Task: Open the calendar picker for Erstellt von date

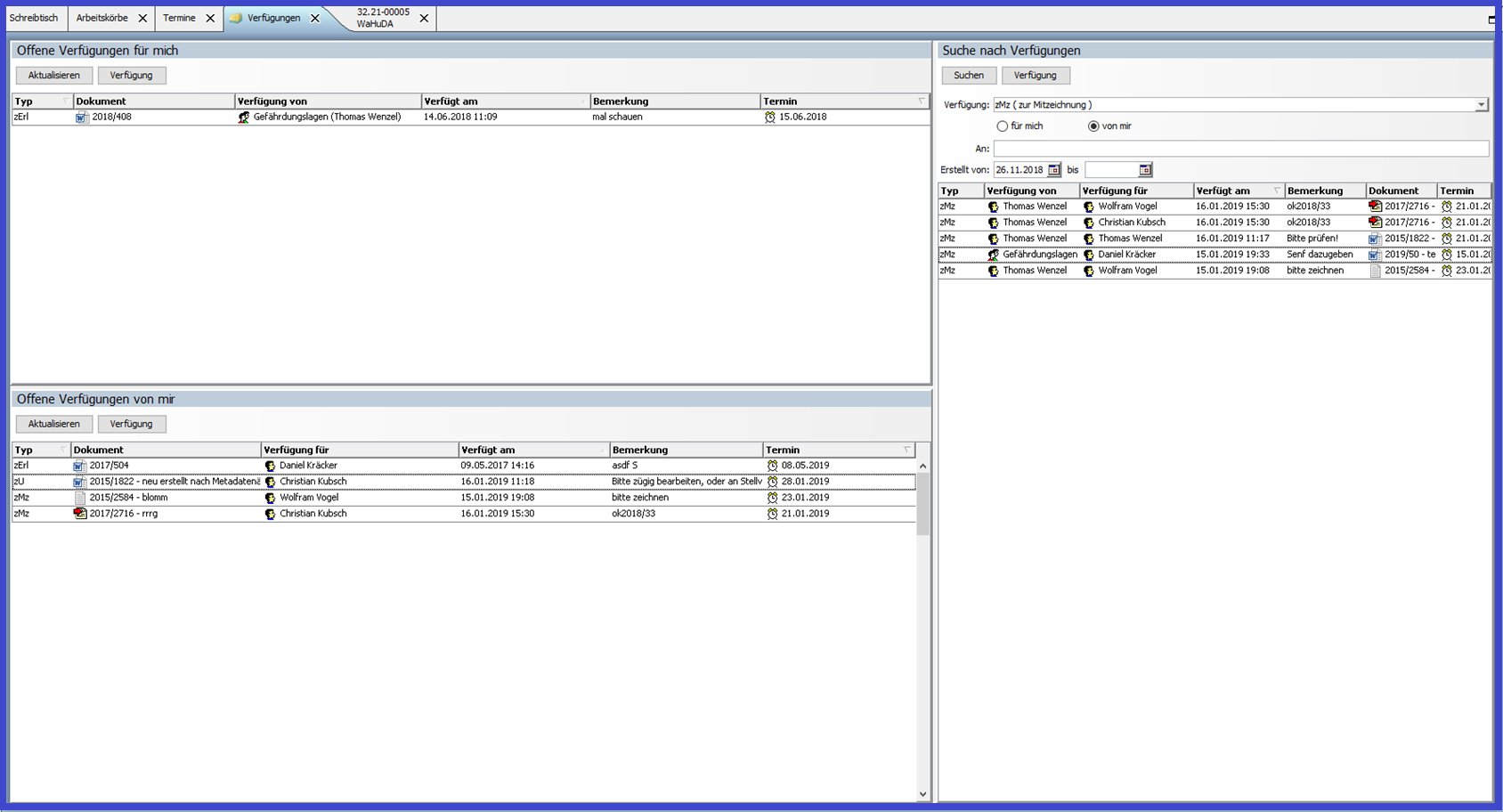Action: [x=1054, y=170]
